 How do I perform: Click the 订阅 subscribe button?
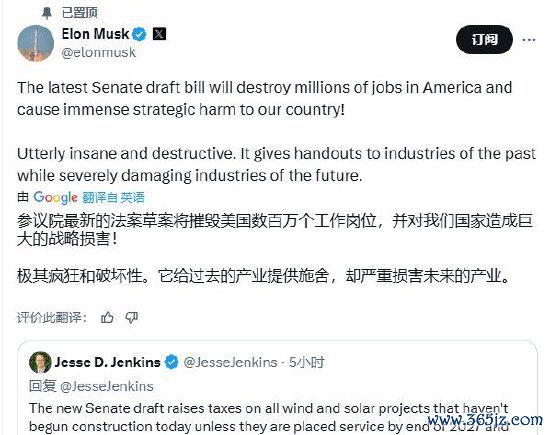tap(484, 39)
